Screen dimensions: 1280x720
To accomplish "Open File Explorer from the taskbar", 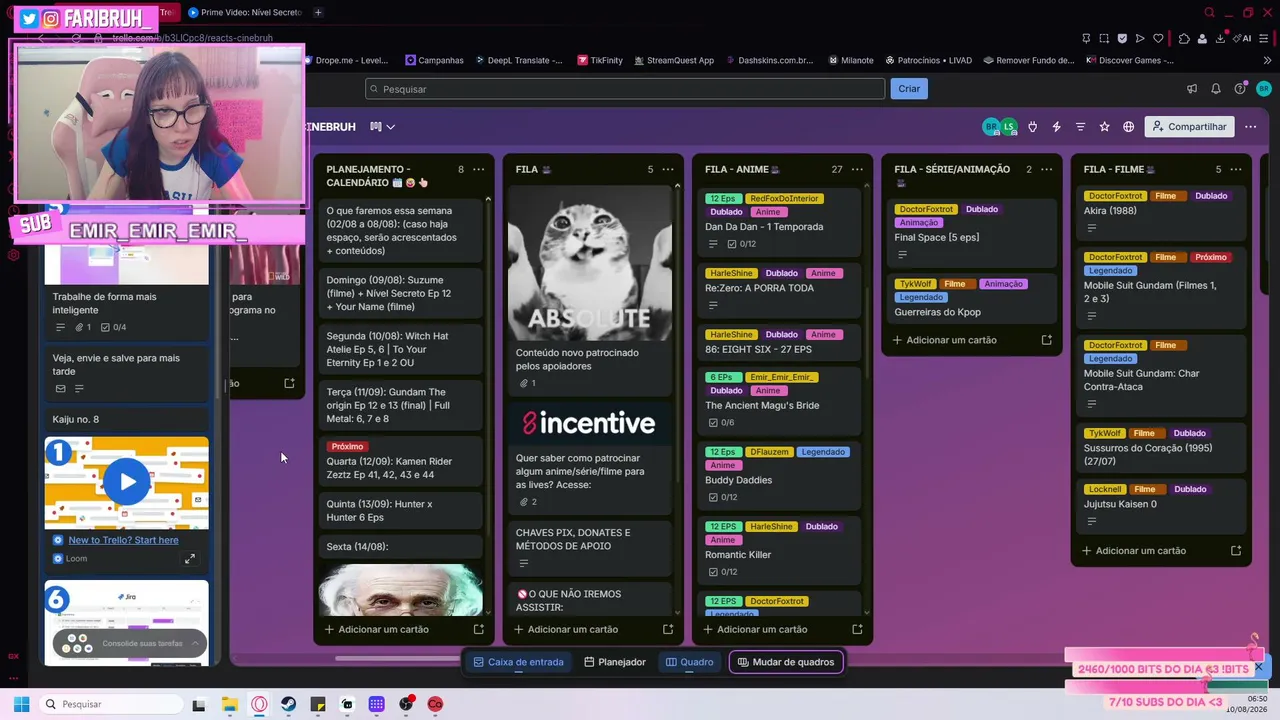I will tap(230, 704).
